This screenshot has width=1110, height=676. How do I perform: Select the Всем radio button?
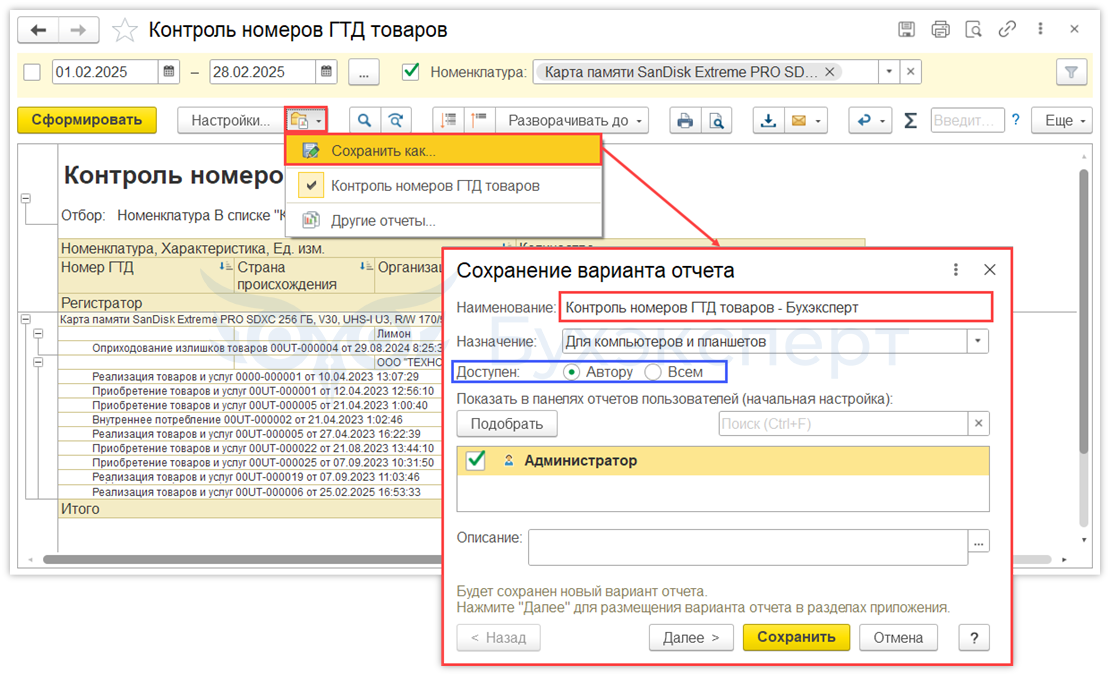tap(654, 372)
